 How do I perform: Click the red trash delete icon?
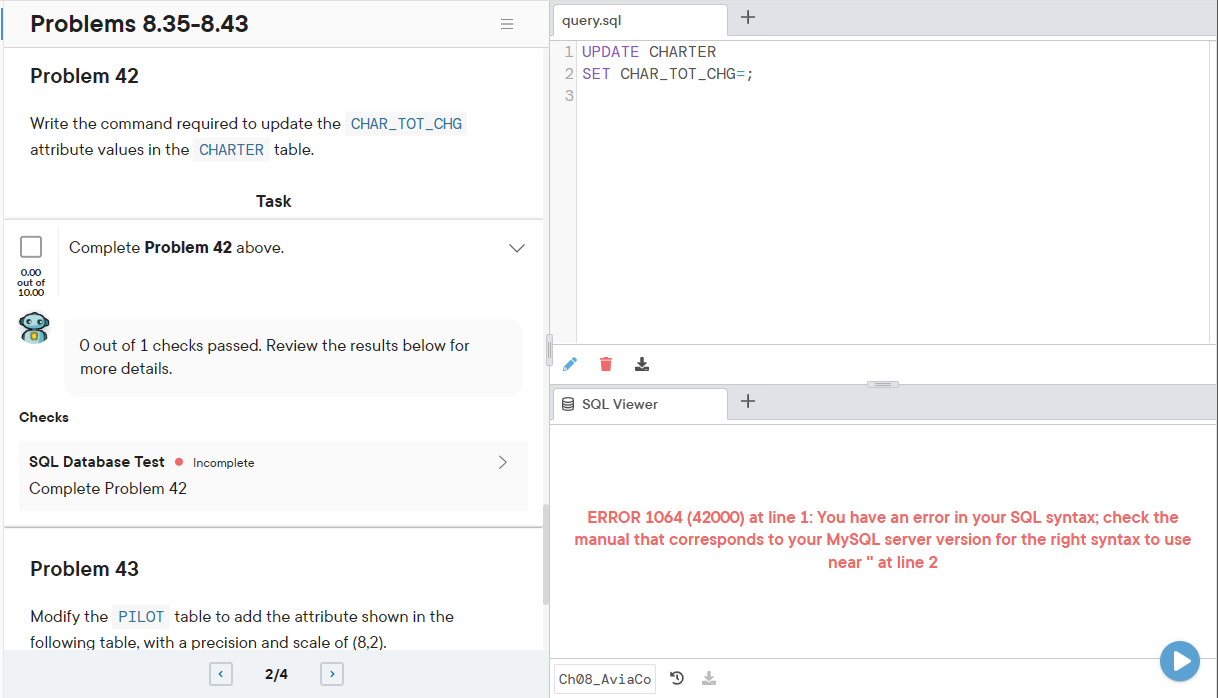pos(606,364)
